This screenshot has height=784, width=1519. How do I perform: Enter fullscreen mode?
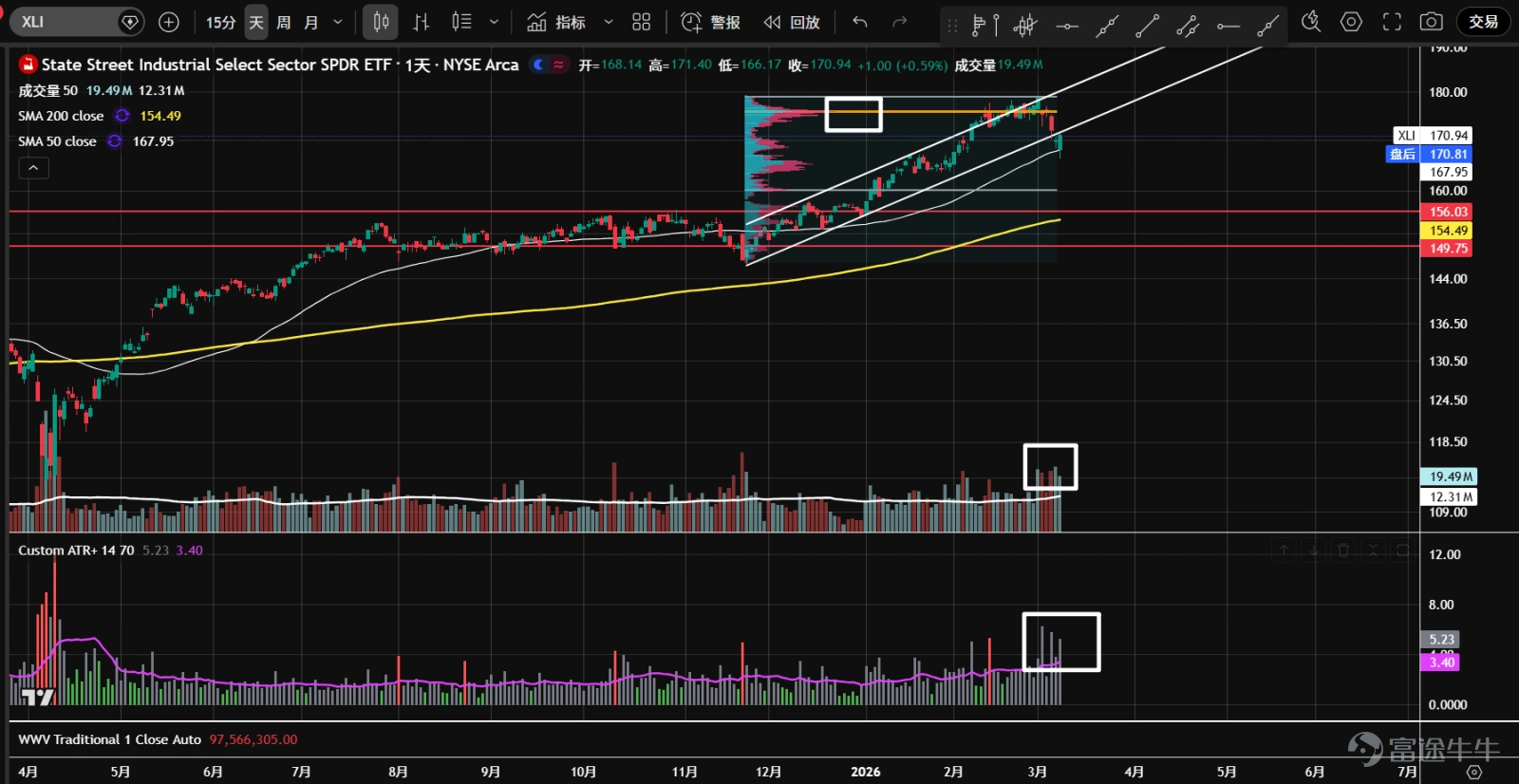coord(1392,22)
